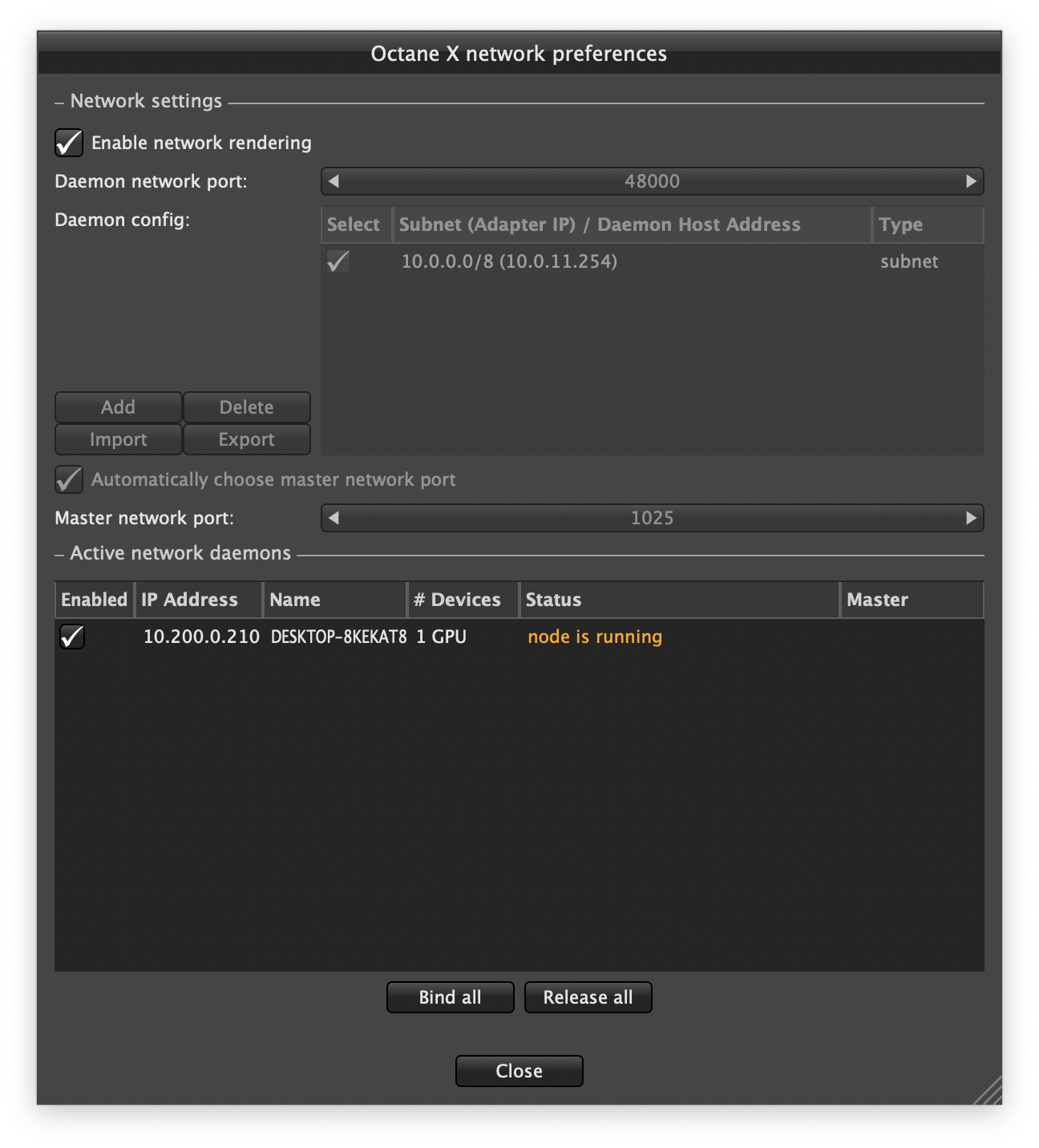Release all network daemons

pyautogui.click(x=588, y=997)
